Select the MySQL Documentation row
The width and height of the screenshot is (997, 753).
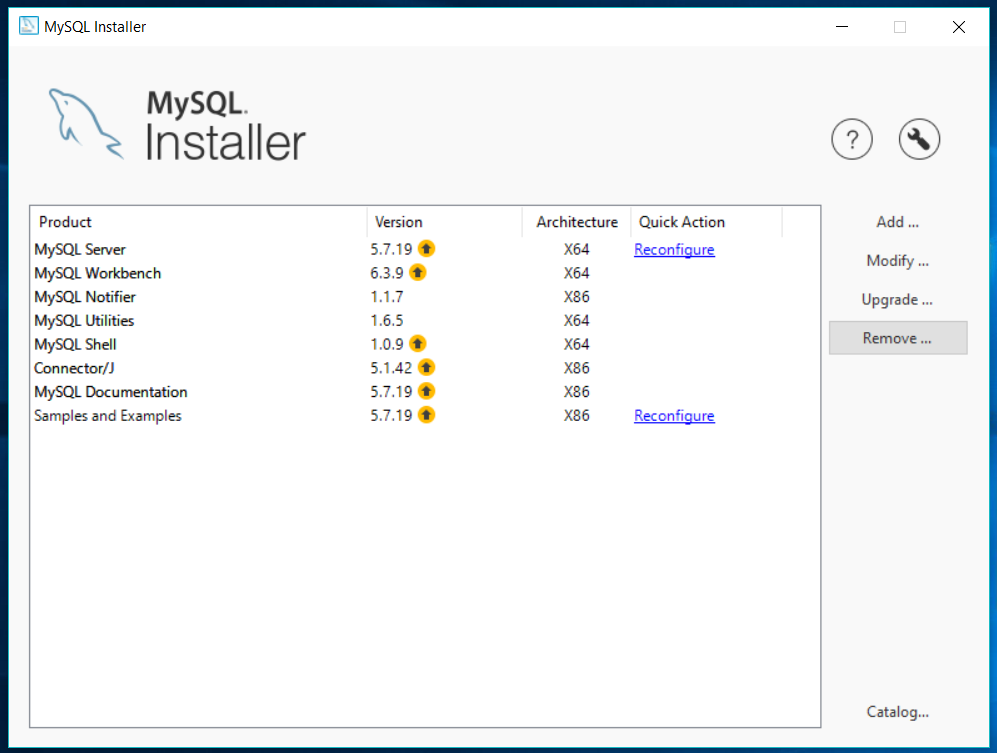click(x=425, y=392)
